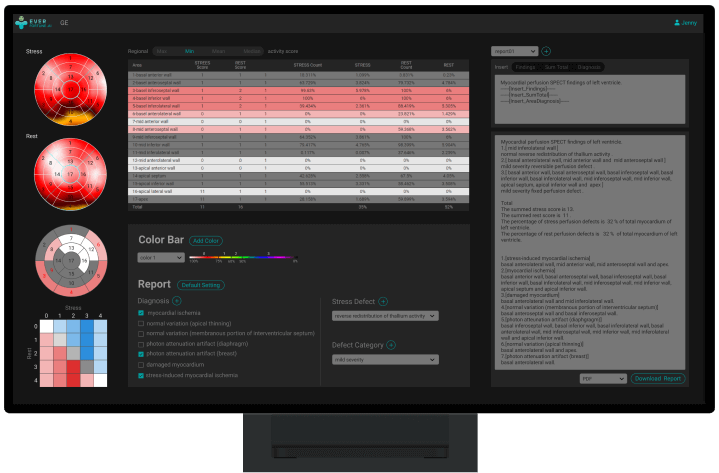The height and width of the screenshot is (473, 719).
Task: Open the color 1 dropdown
Action: tap(161, 257)
